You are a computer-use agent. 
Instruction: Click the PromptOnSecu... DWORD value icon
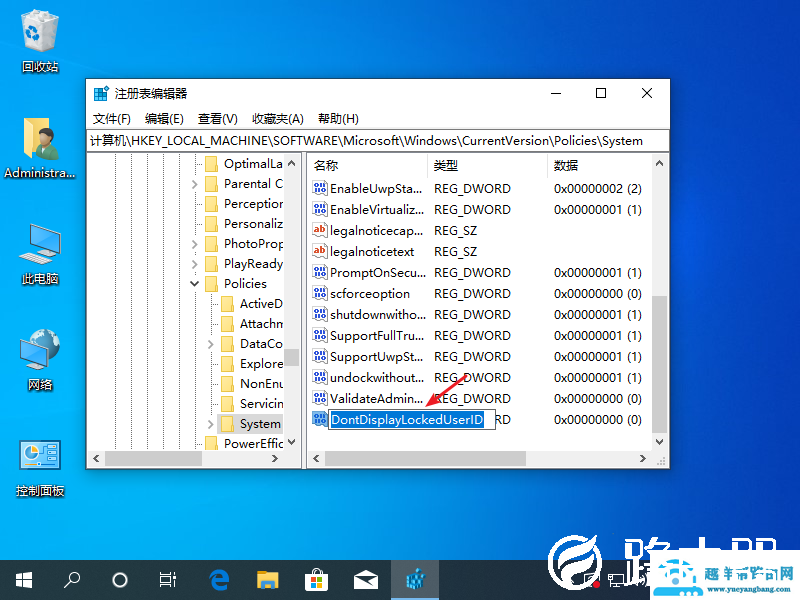click(x=319, y=272)
